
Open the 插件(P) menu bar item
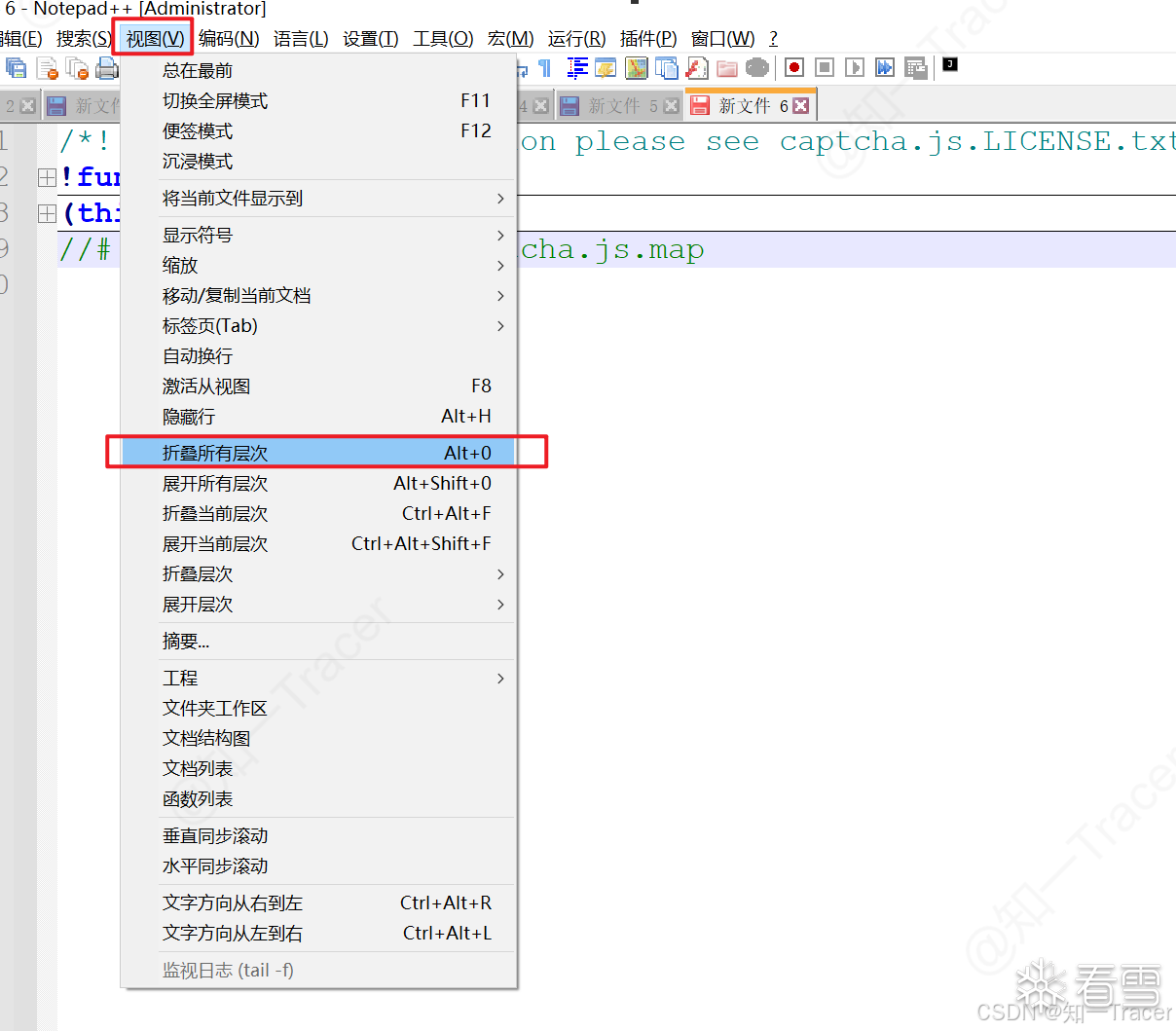click(648, 39)
